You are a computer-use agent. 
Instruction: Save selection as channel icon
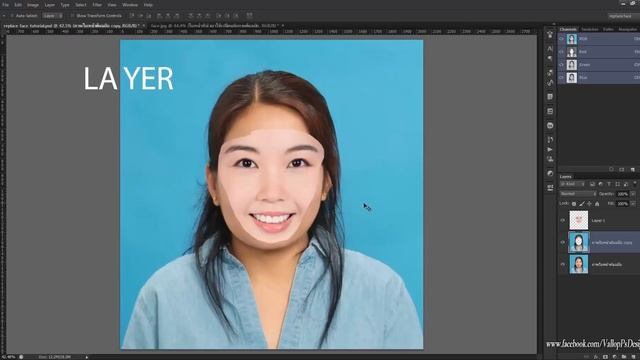pos(622,169)
